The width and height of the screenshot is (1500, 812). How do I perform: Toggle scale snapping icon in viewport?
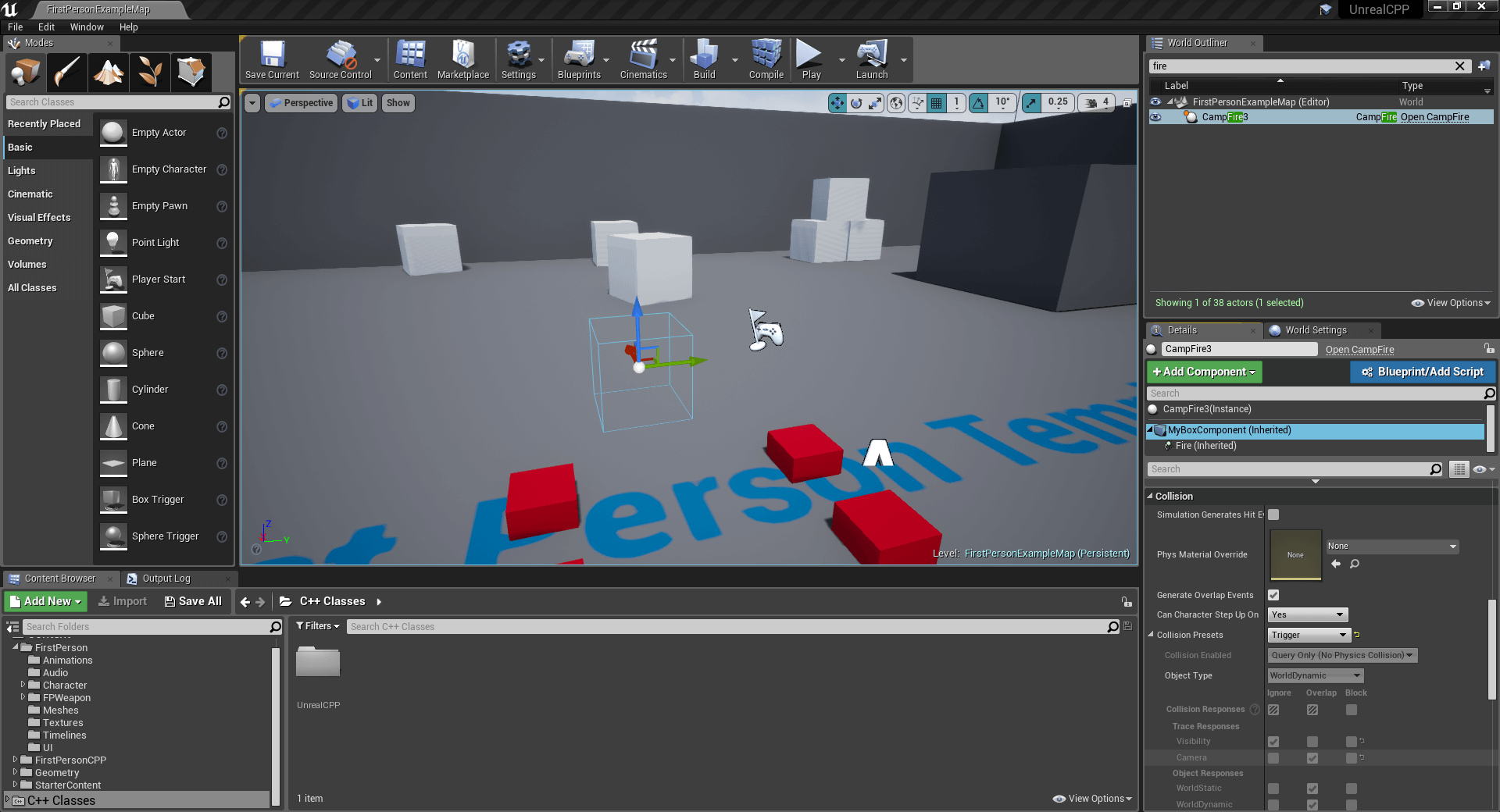point(1032,103)
